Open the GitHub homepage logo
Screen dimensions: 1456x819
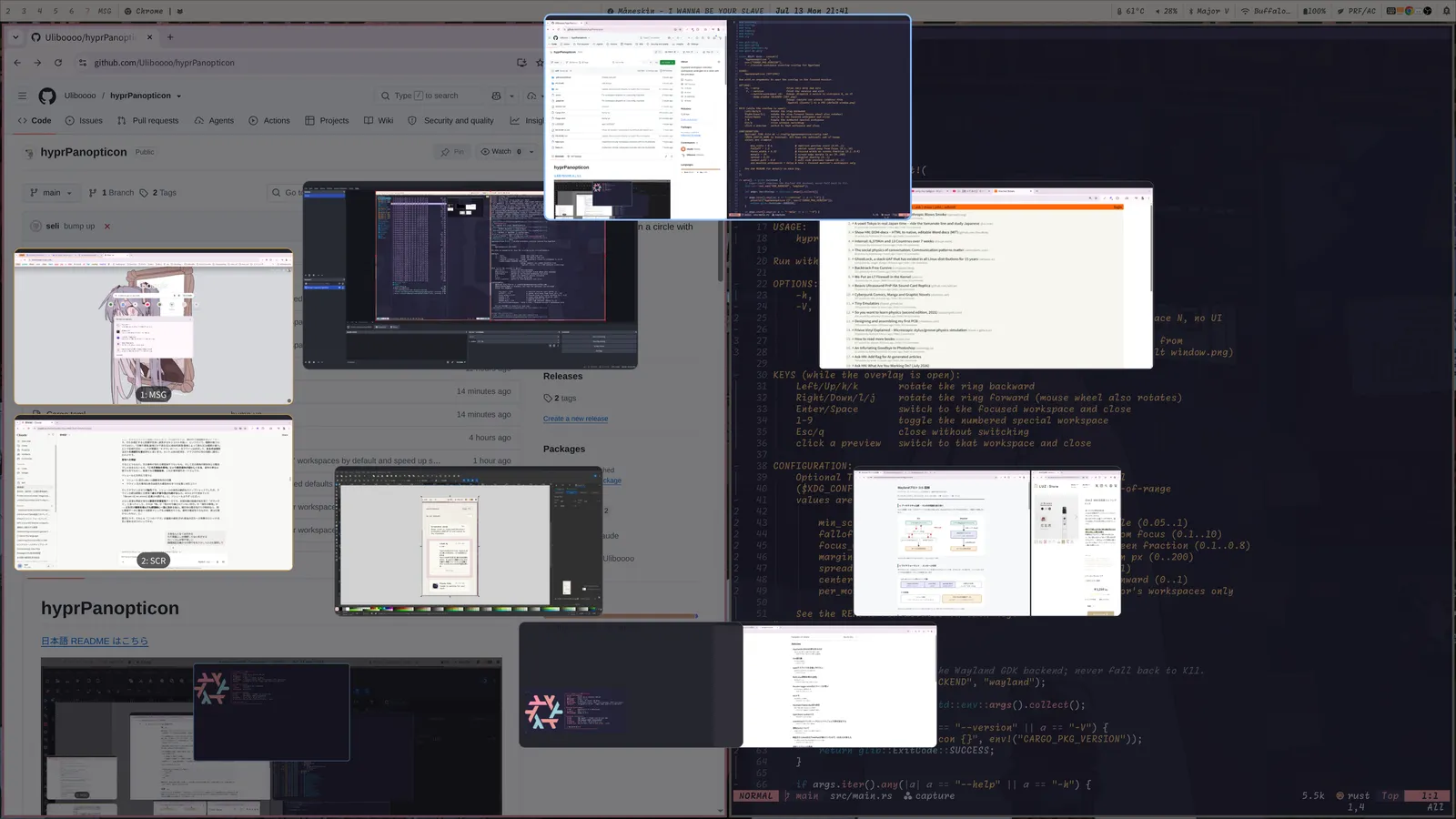pyautogui.click(x=47, y=96)
